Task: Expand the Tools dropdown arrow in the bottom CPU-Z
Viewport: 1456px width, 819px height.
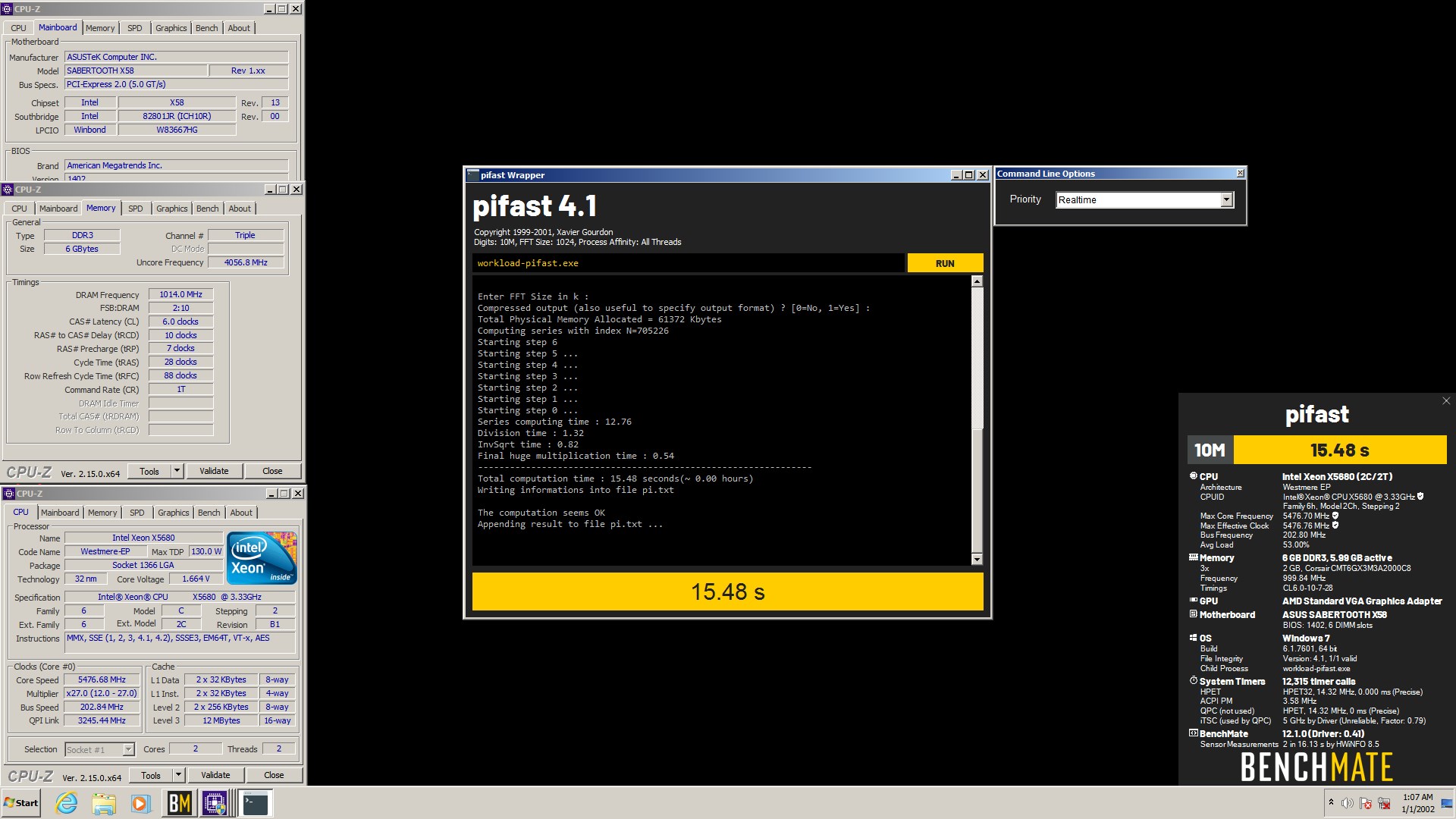Action: [x=179, y=775]
